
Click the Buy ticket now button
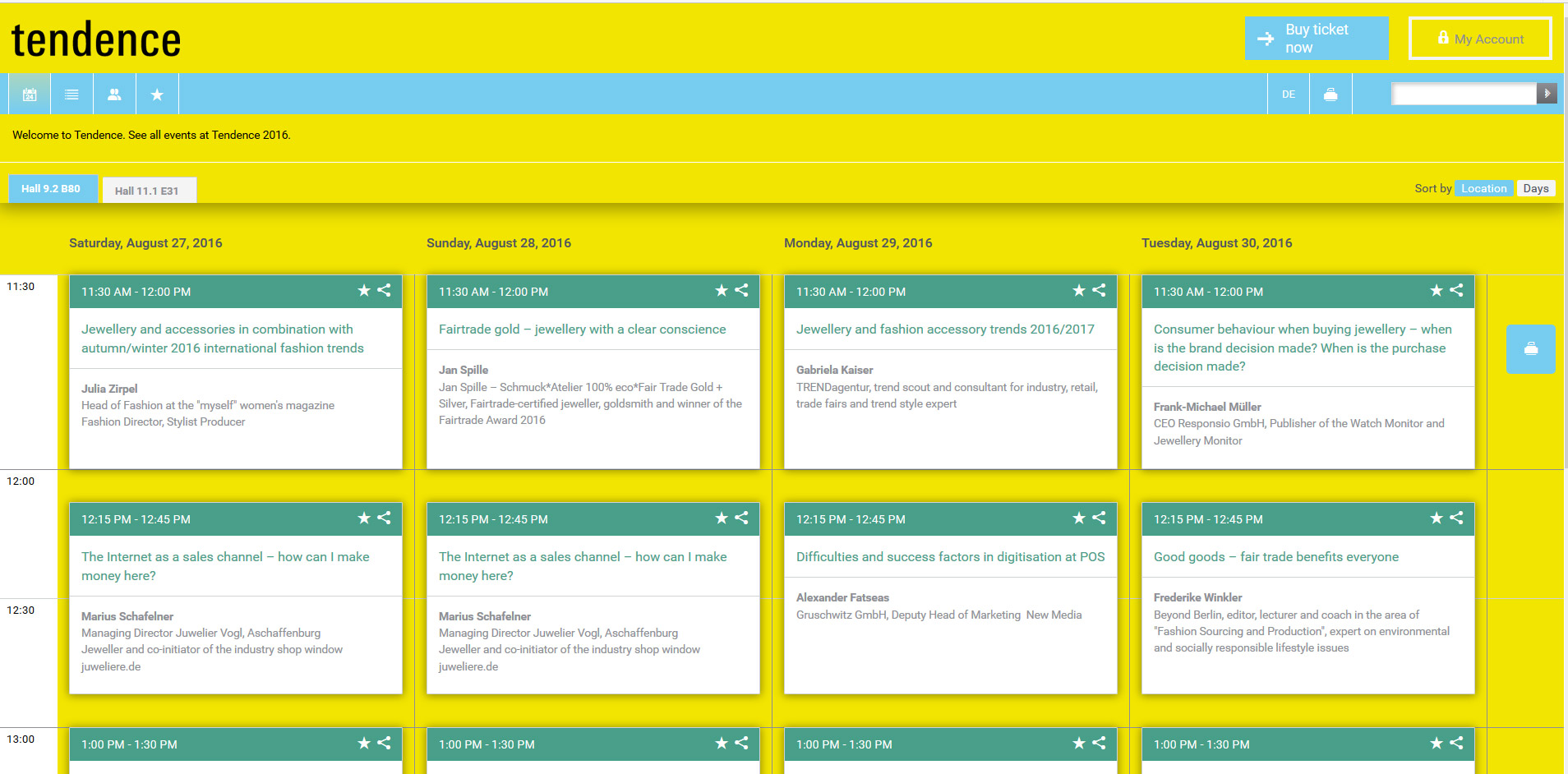pos(1317,39)
